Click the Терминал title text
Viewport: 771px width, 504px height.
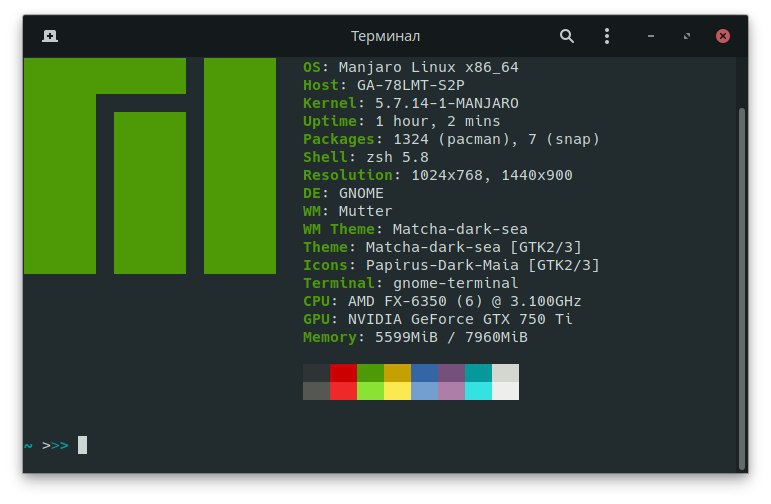[385, 36]
